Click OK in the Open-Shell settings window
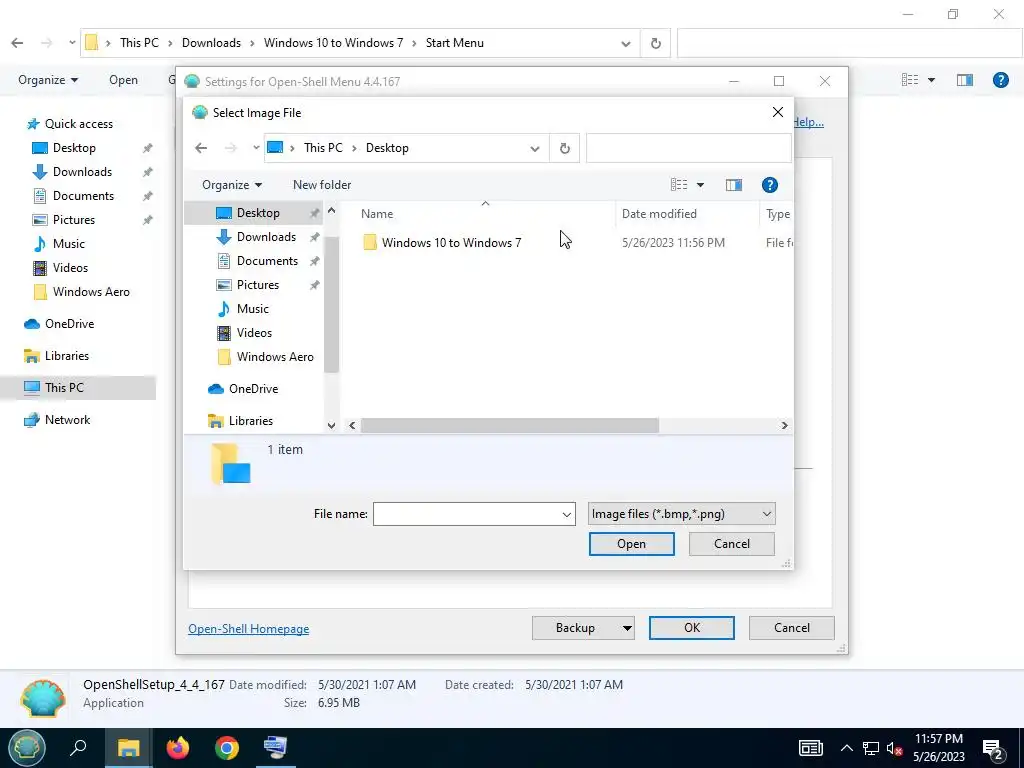Screen dimensions: 1024x768 click(x=692, y=628)
